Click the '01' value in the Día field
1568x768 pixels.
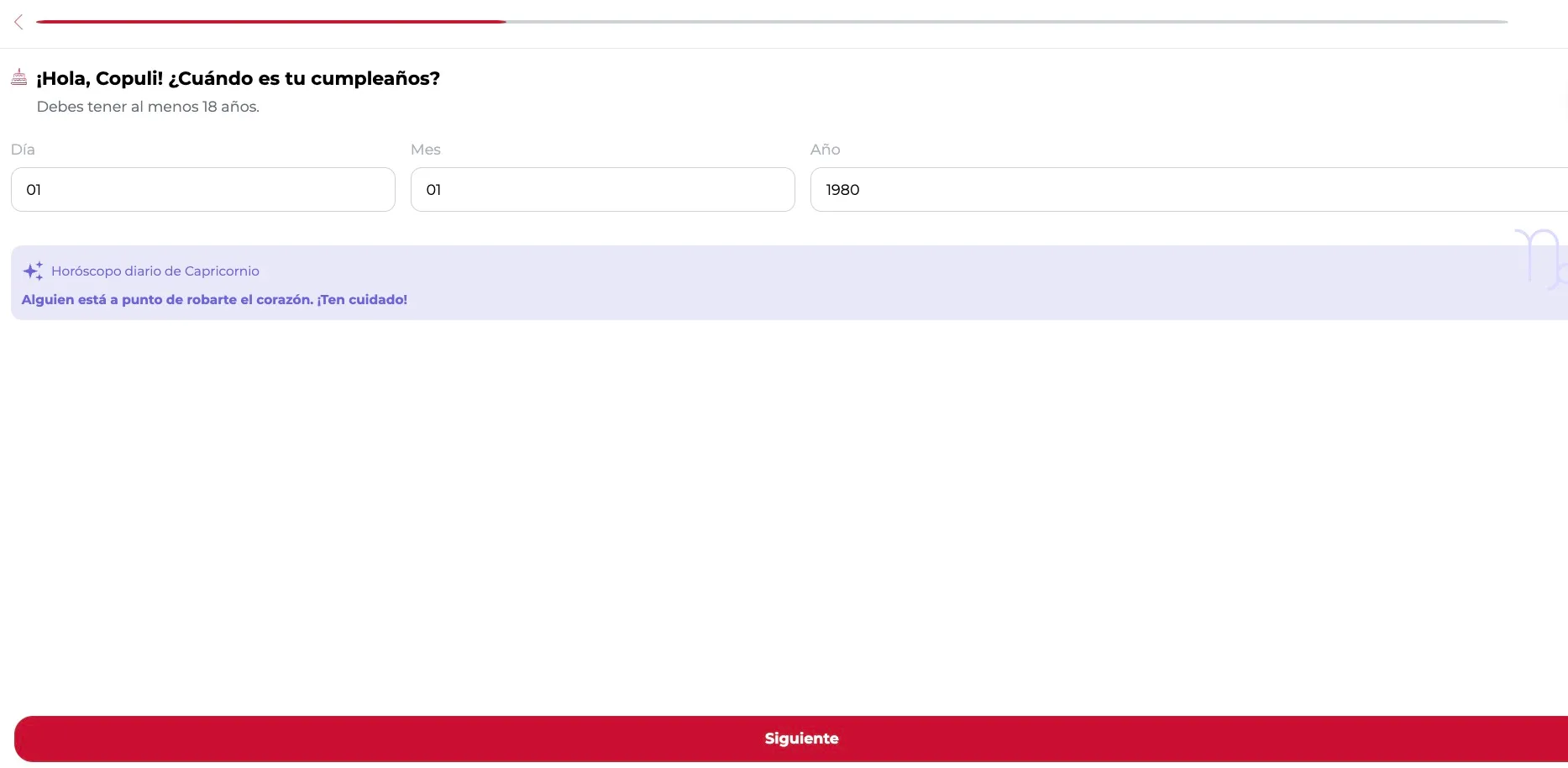[34, 190]
